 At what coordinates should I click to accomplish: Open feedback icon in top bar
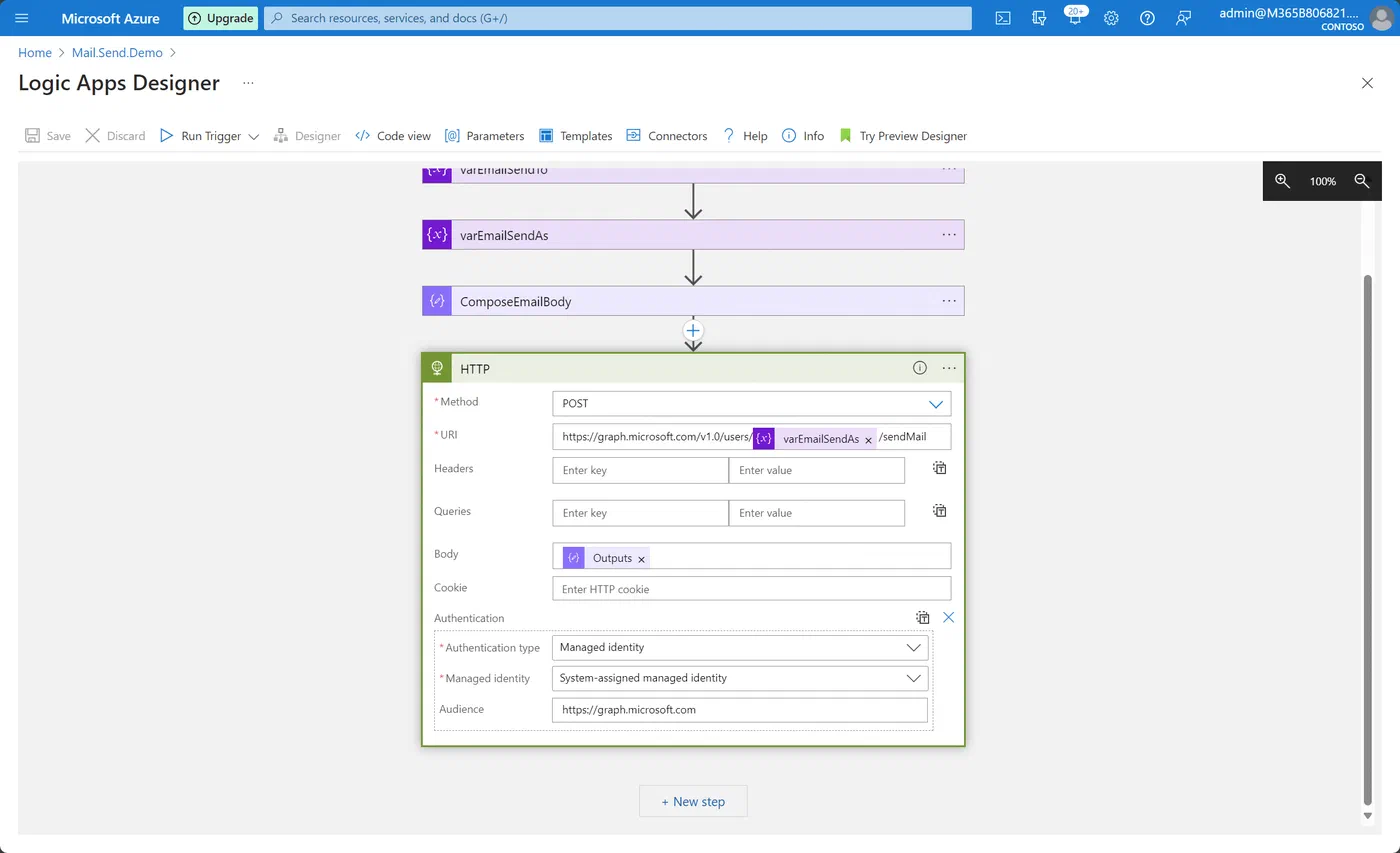(x=1184, y=18)
